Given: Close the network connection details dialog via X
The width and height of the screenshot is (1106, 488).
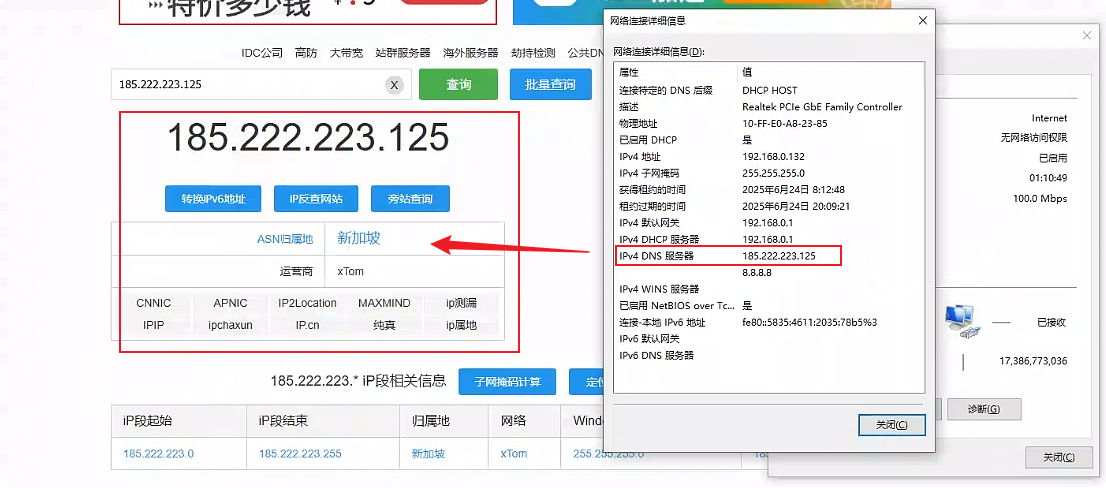Looking at the screenshot, I should coord(923,20).
